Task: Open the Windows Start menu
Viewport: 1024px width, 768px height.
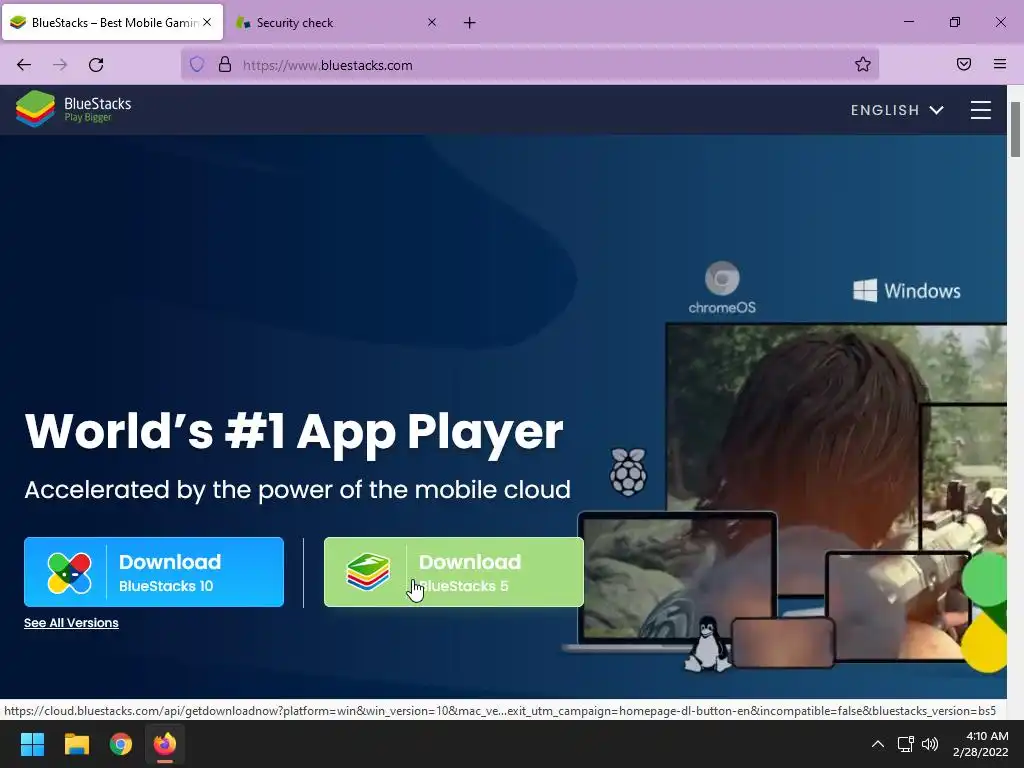Action: coord(32,744)
